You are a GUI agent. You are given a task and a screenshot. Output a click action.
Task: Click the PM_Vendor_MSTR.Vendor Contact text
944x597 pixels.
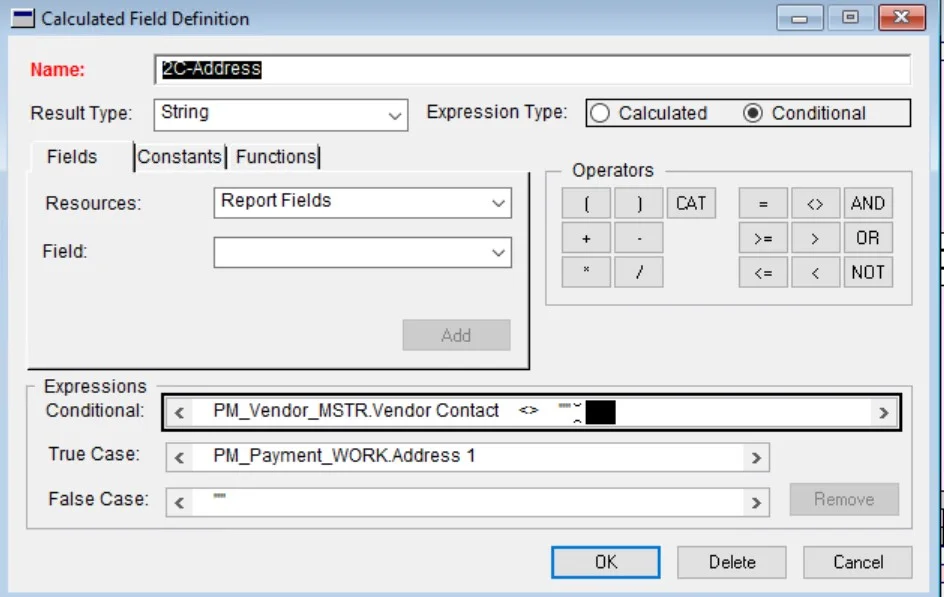click(x=356, y=410)
